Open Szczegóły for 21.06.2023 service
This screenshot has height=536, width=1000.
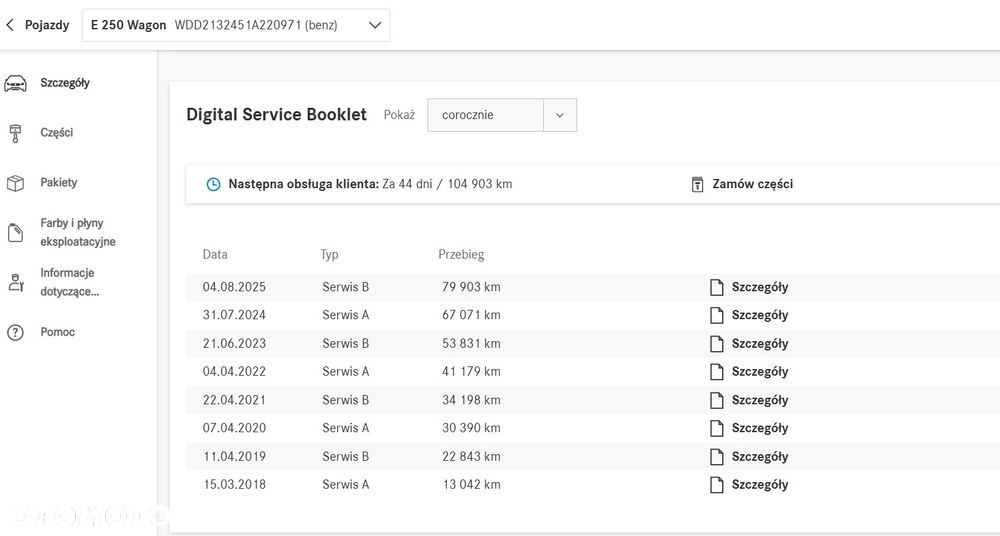760,344
